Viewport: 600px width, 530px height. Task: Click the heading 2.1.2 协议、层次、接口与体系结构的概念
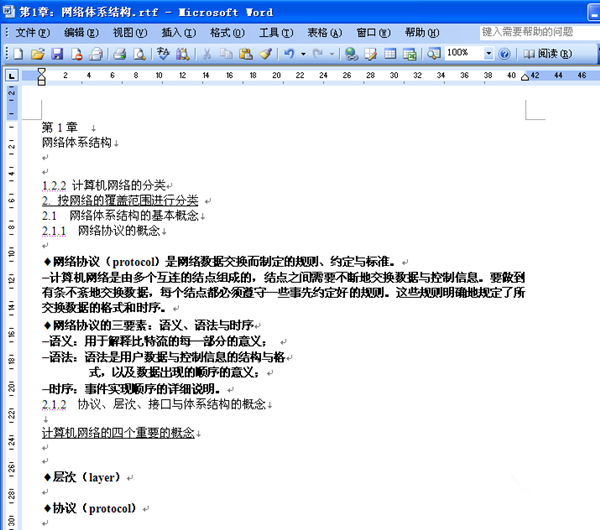click(x=154, y=404)
